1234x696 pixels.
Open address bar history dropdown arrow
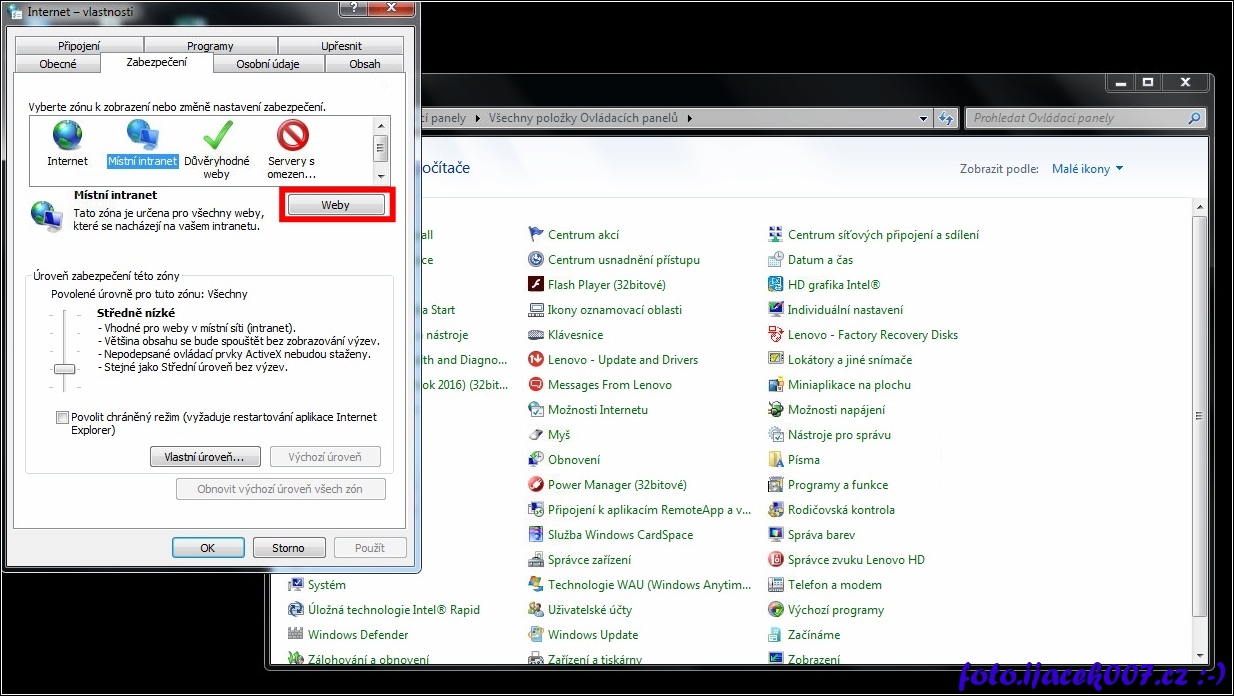click(x=923, y=118)
